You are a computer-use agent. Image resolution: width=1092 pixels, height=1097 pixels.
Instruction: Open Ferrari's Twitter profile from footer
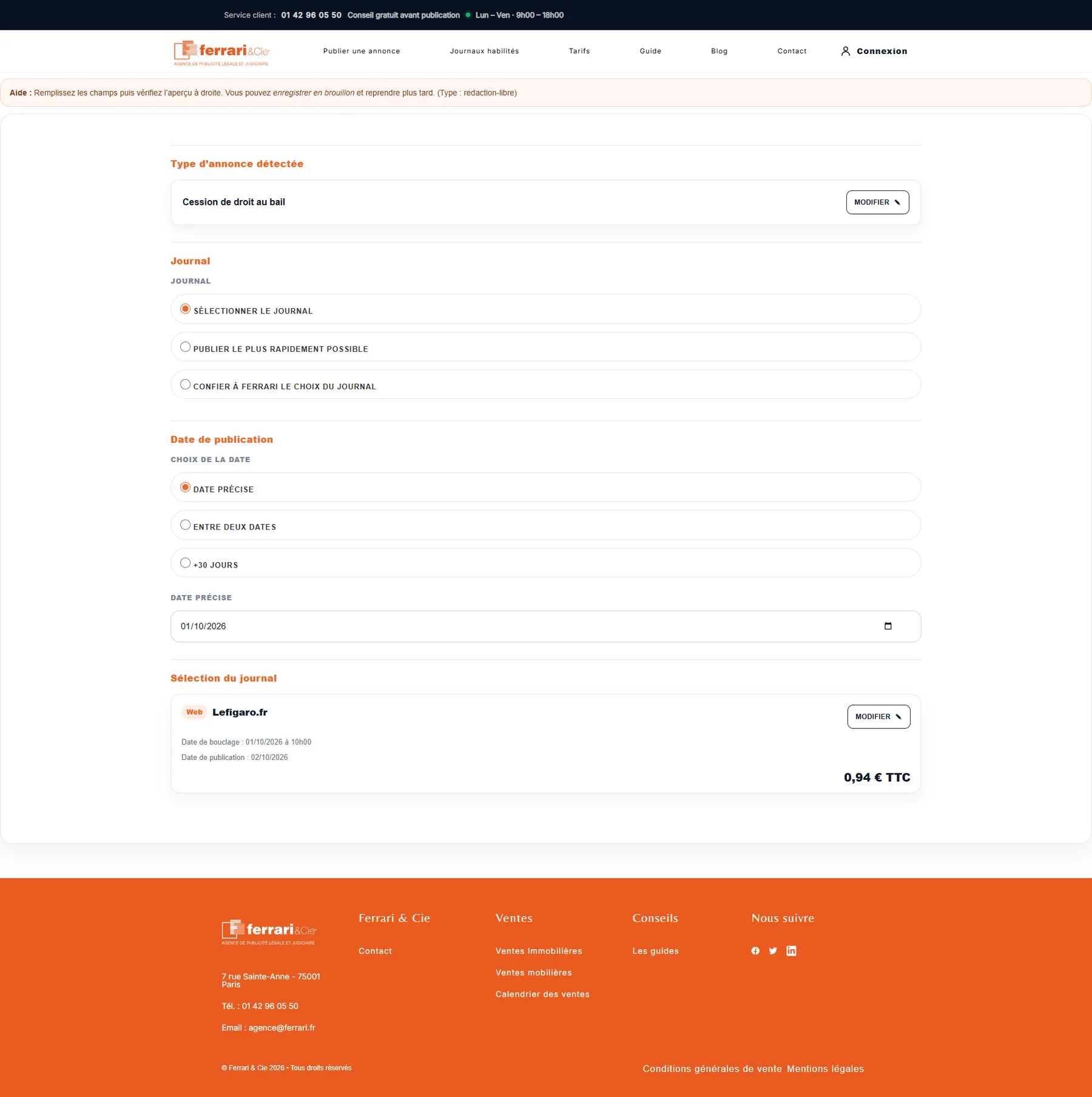[773, 951]
